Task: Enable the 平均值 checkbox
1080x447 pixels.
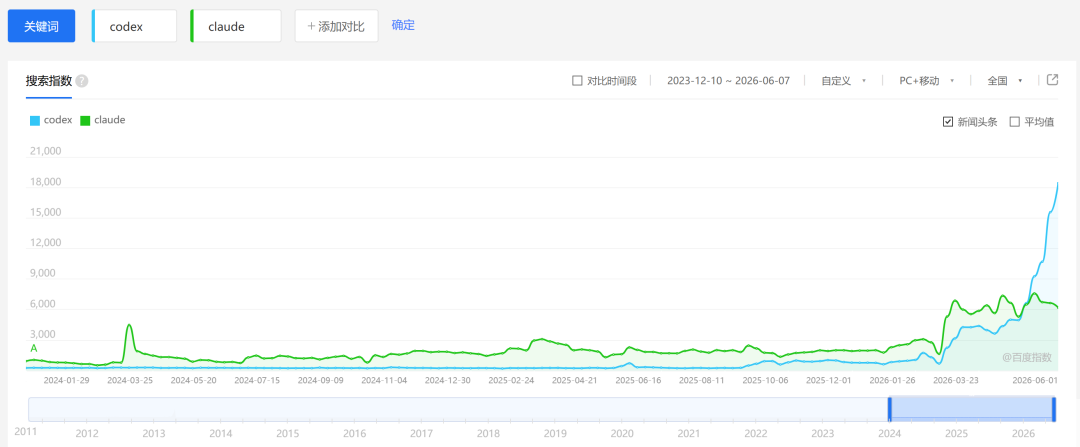Action: 1014,122
